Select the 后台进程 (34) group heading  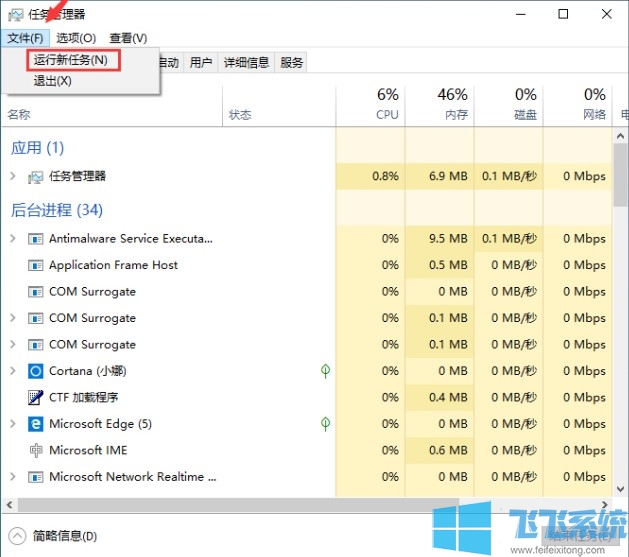57,210
